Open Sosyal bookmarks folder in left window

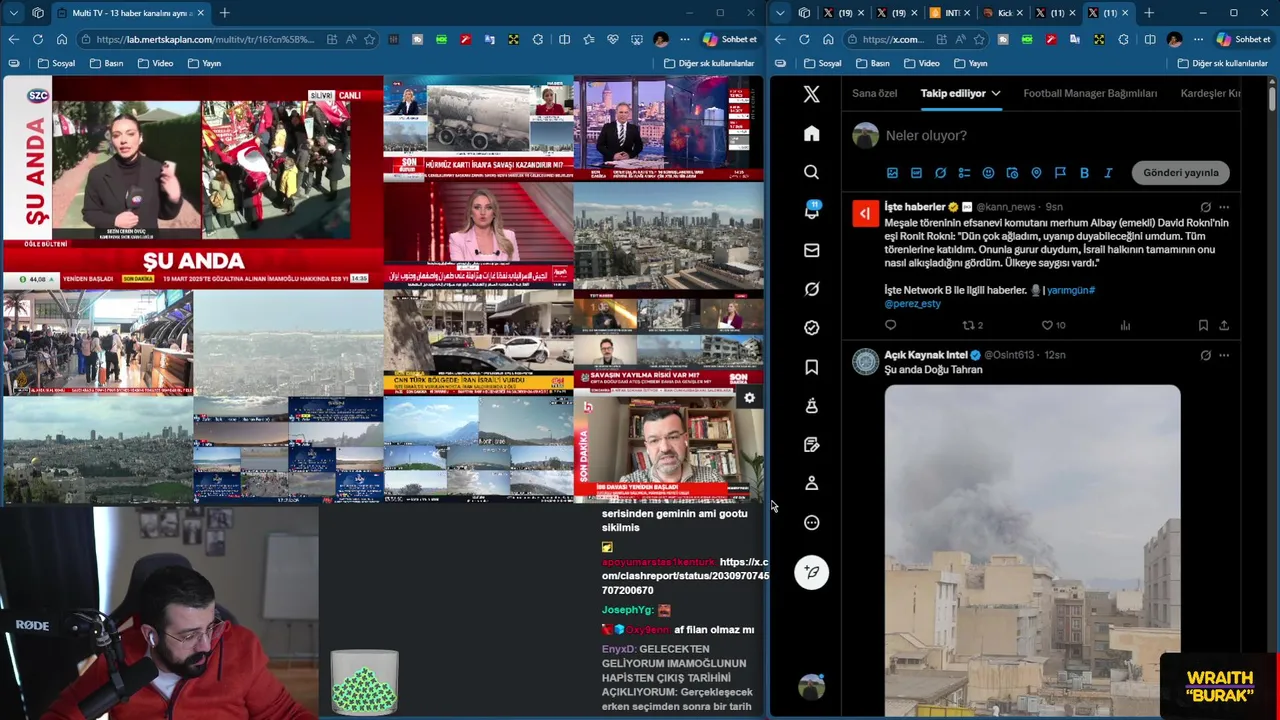(x=56, y=63)
